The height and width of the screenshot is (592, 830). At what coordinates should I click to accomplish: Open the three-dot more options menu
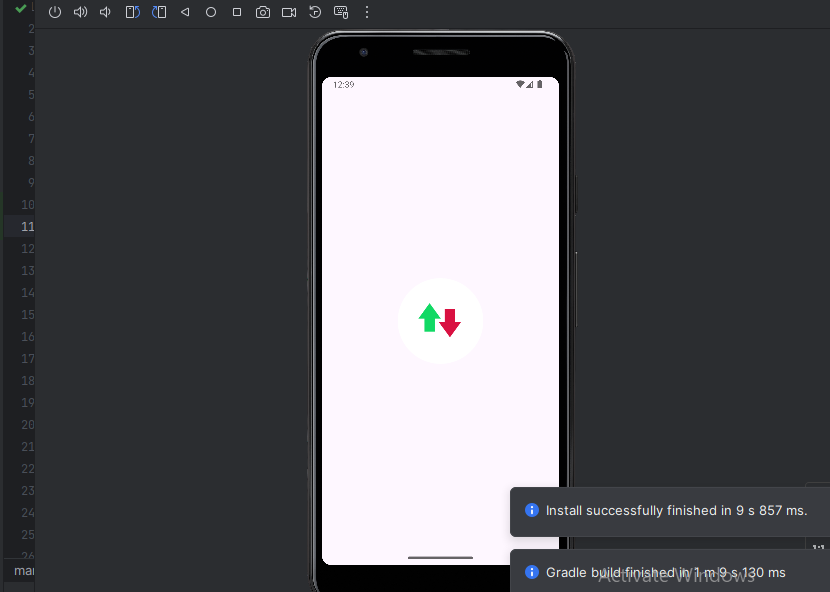click(367, 13)
